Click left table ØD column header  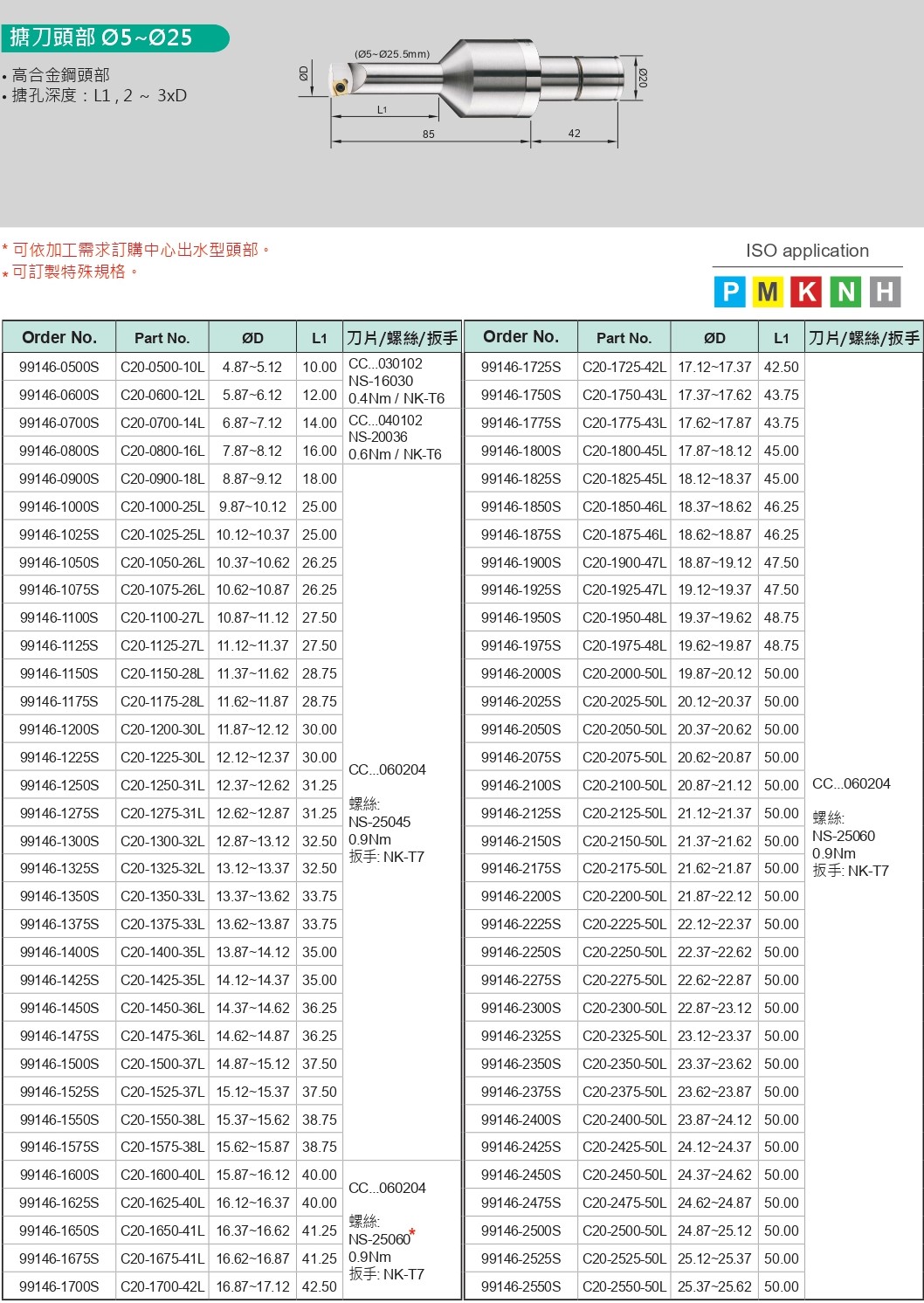[x=252, y=337]
